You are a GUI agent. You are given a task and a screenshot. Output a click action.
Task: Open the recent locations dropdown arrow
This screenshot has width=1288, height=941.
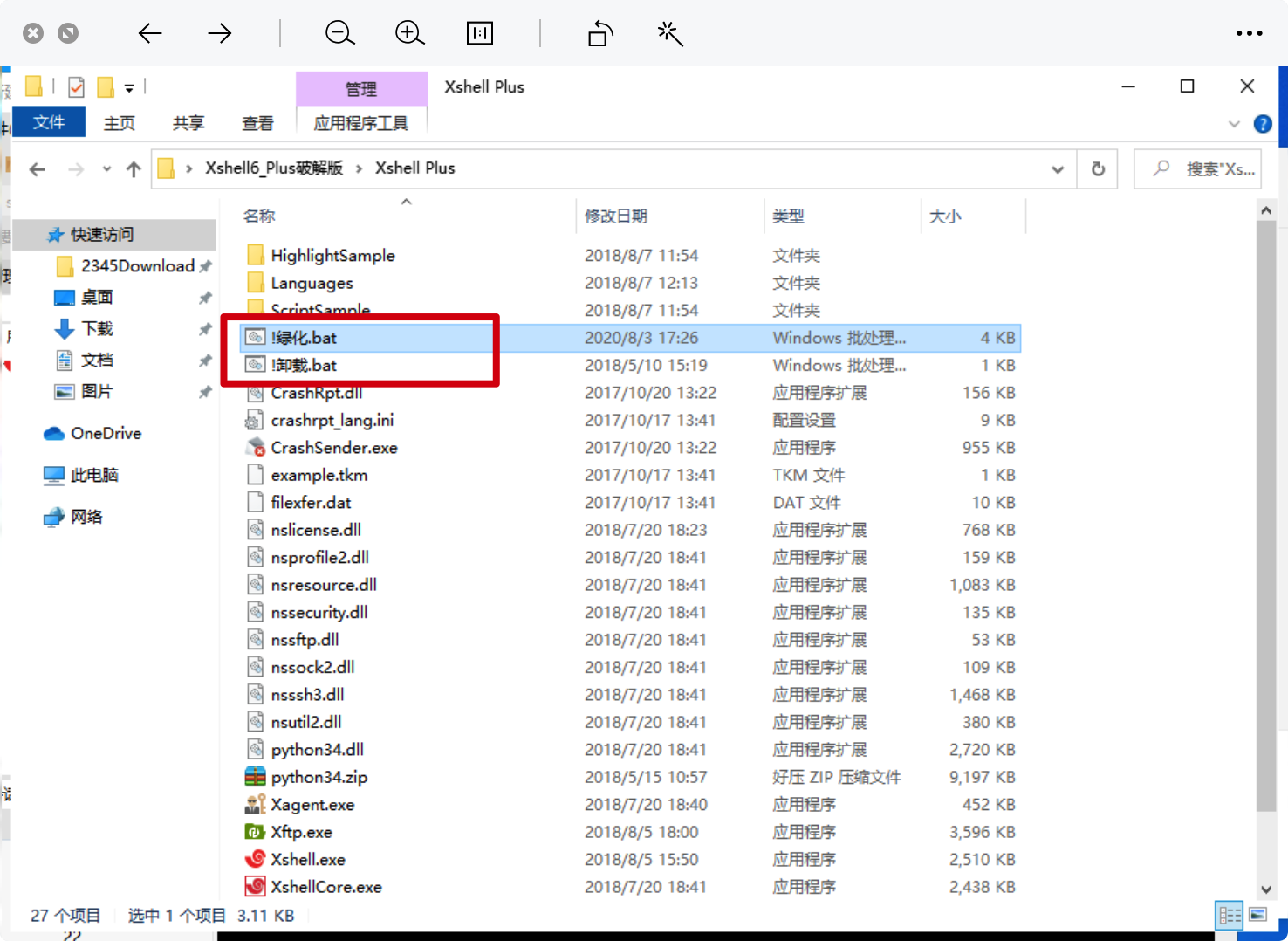[x=106, y=169]
